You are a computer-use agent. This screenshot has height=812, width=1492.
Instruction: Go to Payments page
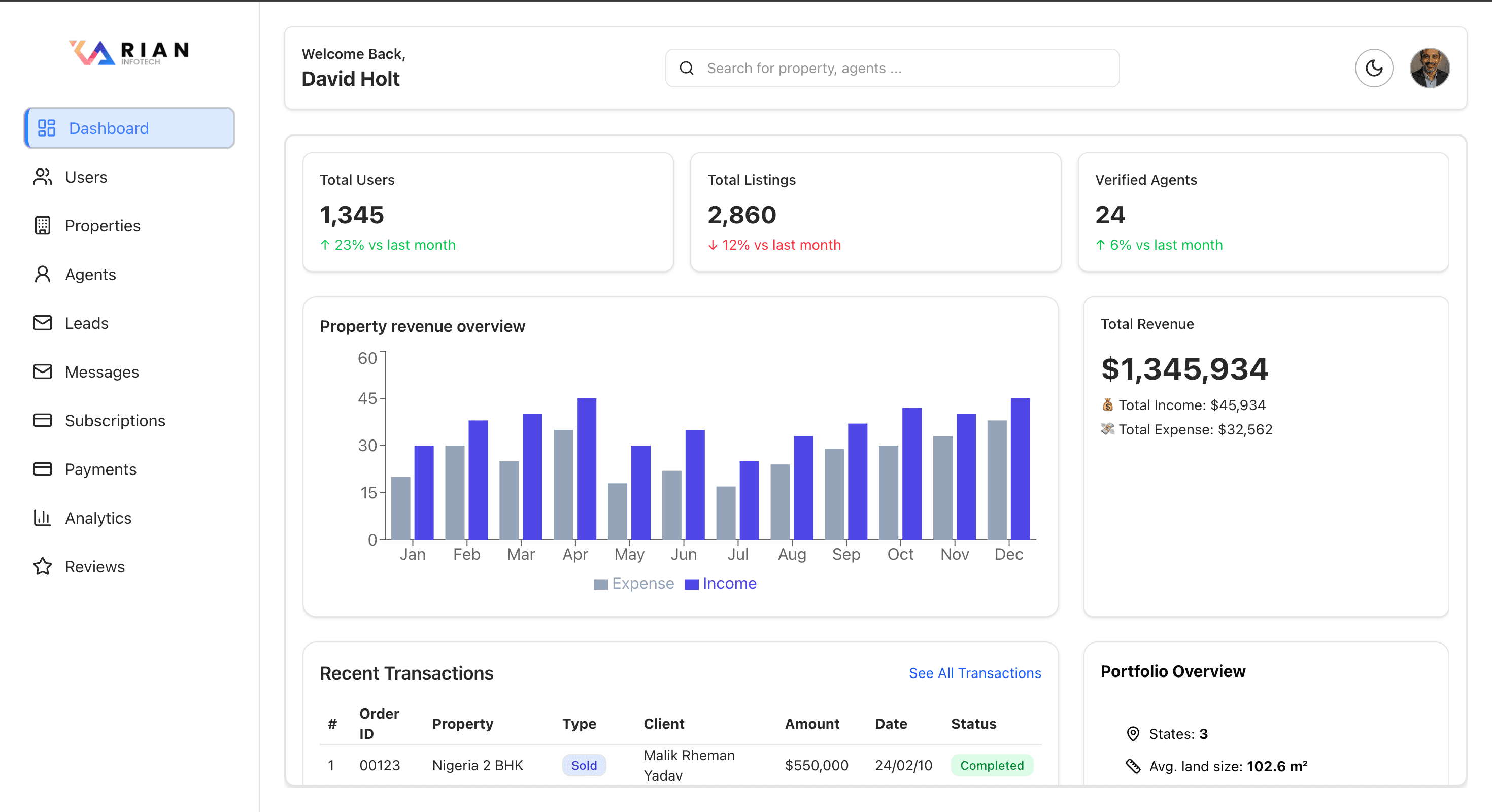130,468
